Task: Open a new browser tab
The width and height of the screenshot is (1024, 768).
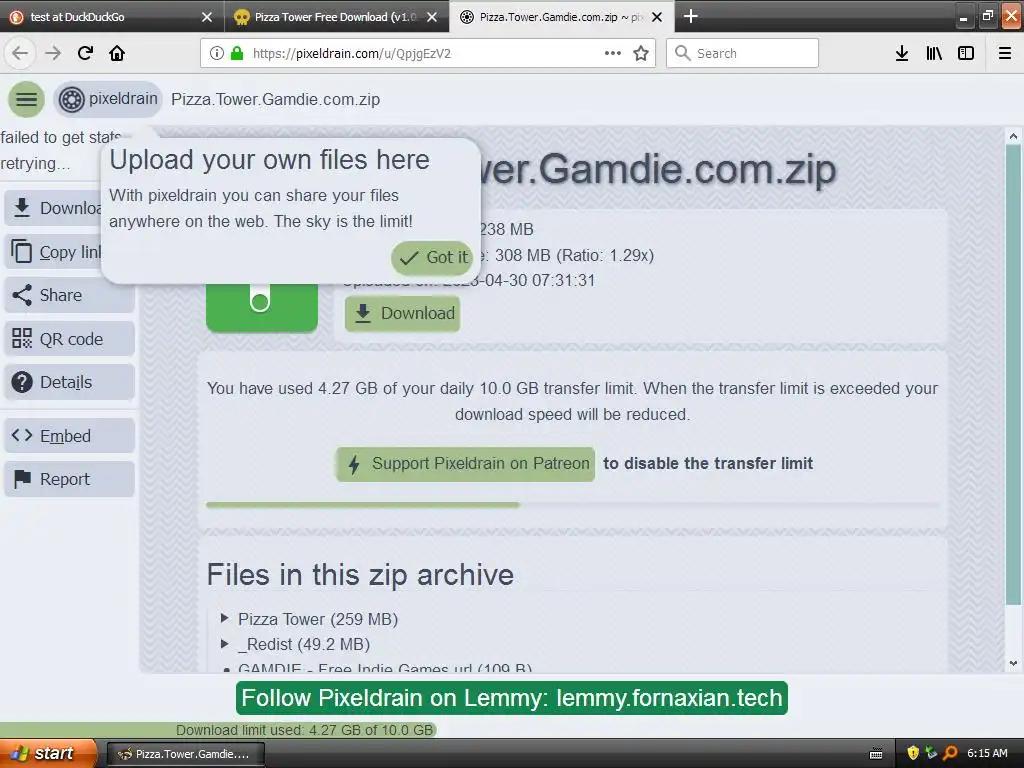Action: pyautogui.click(x=690, y=16)
